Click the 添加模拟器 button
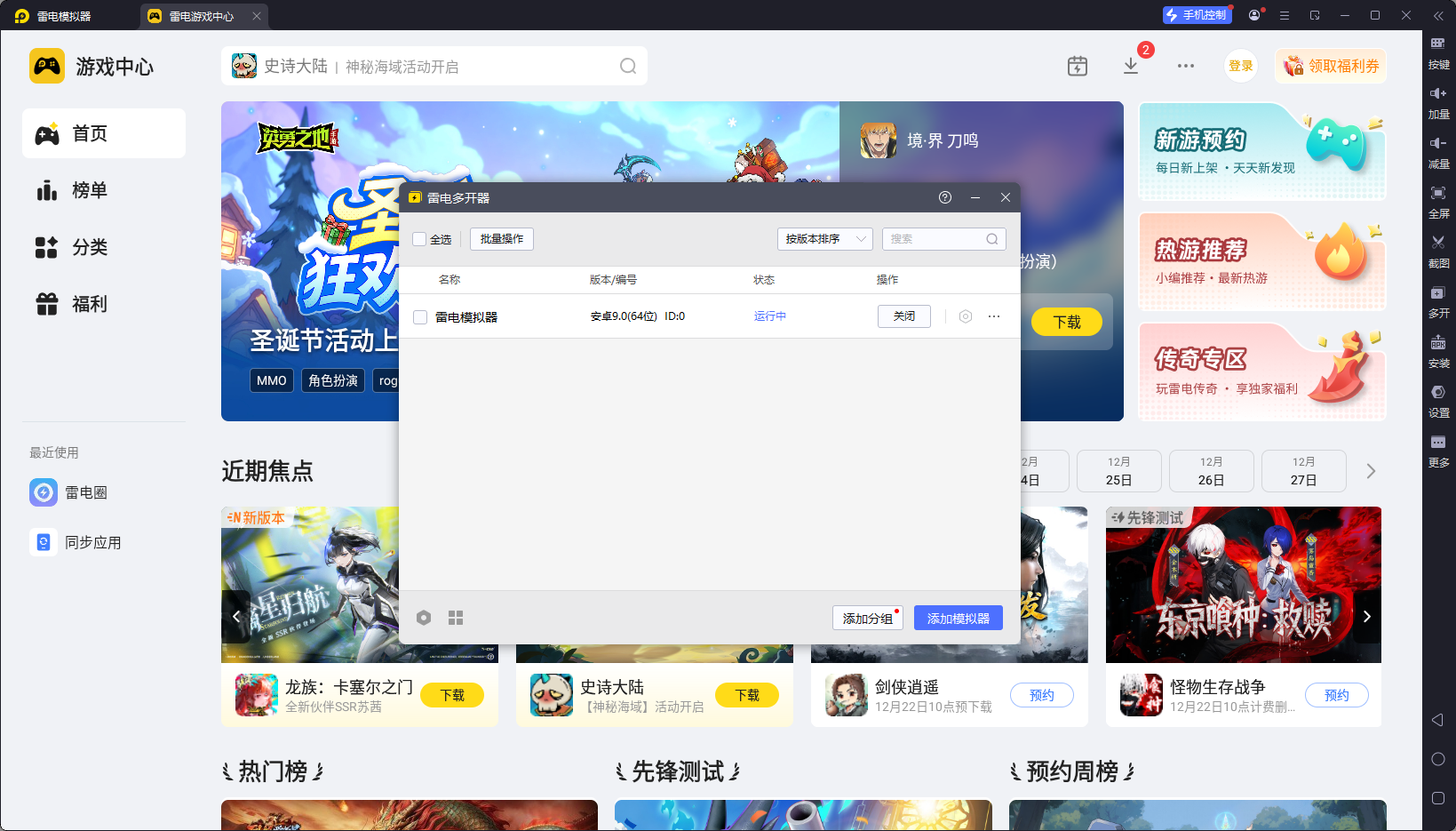 (x=958, y=617)
